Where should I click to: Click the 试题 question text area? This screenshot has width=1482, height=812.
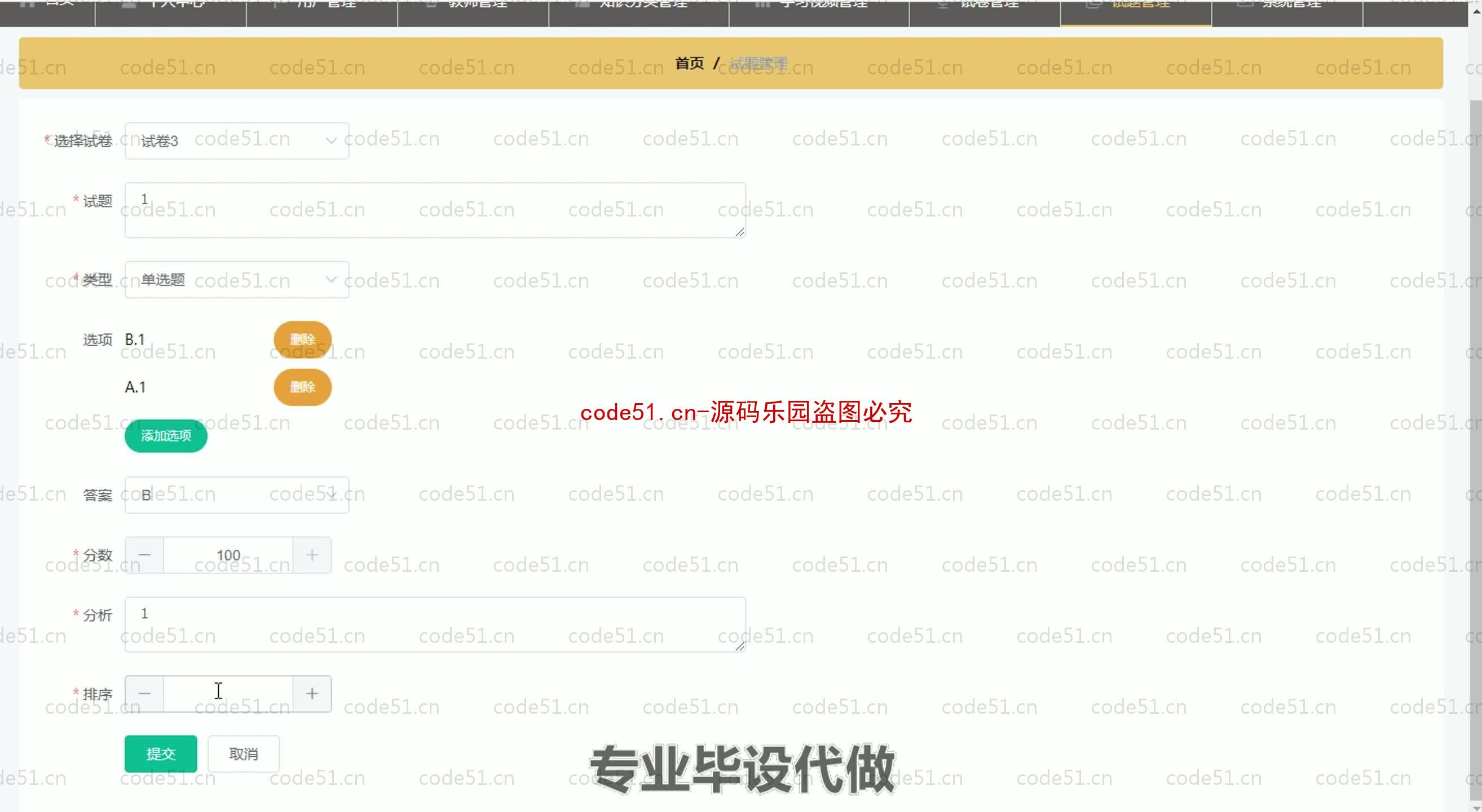[436, 209]
